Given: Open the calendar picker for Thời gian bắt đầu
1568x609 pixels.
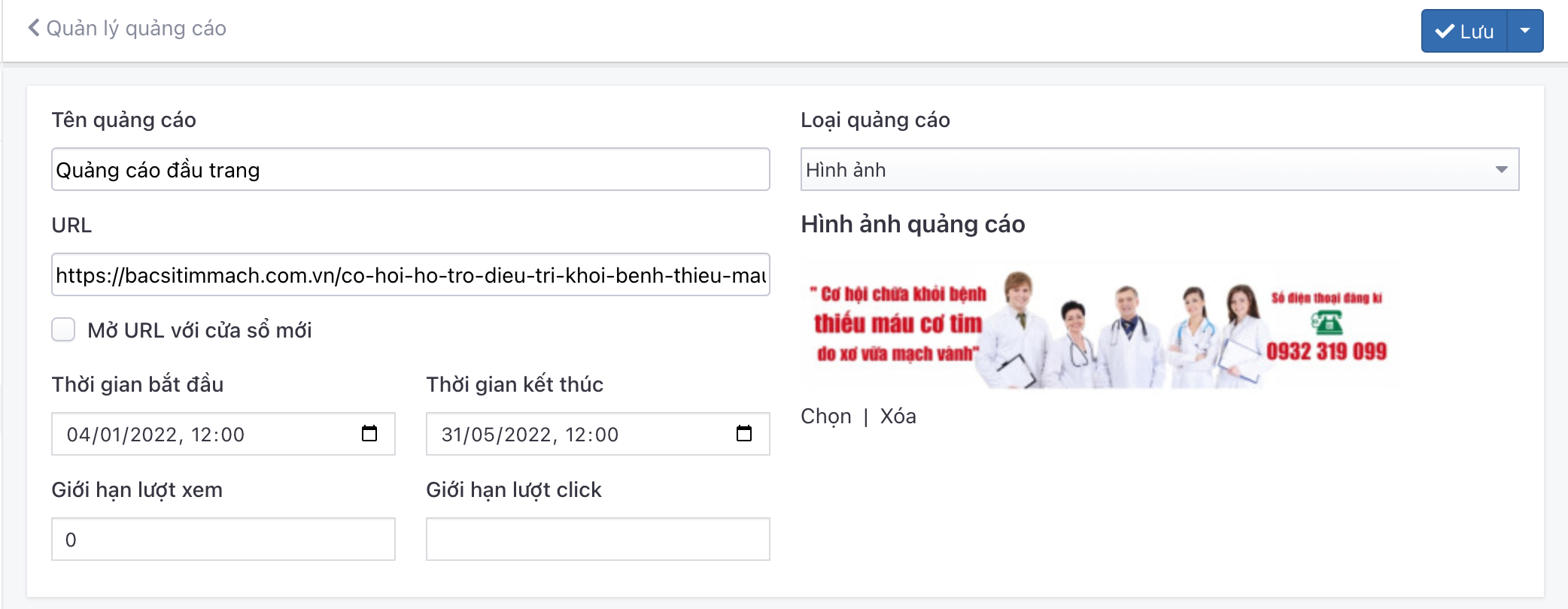Looking at the screenshot, I should pyautogui.click(x=369, y=434).
